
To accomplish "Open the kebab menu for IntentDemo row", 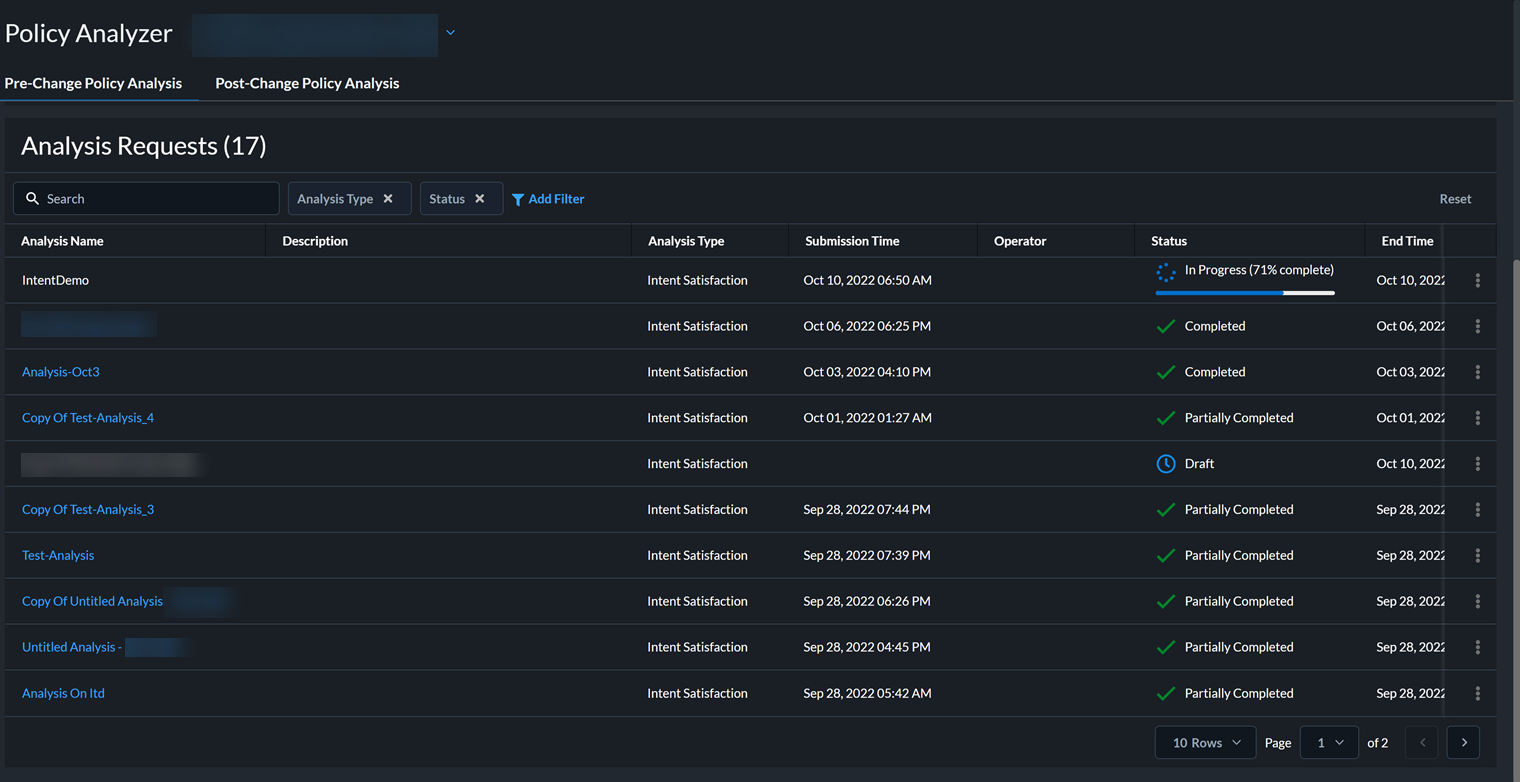I will 1477,281.
